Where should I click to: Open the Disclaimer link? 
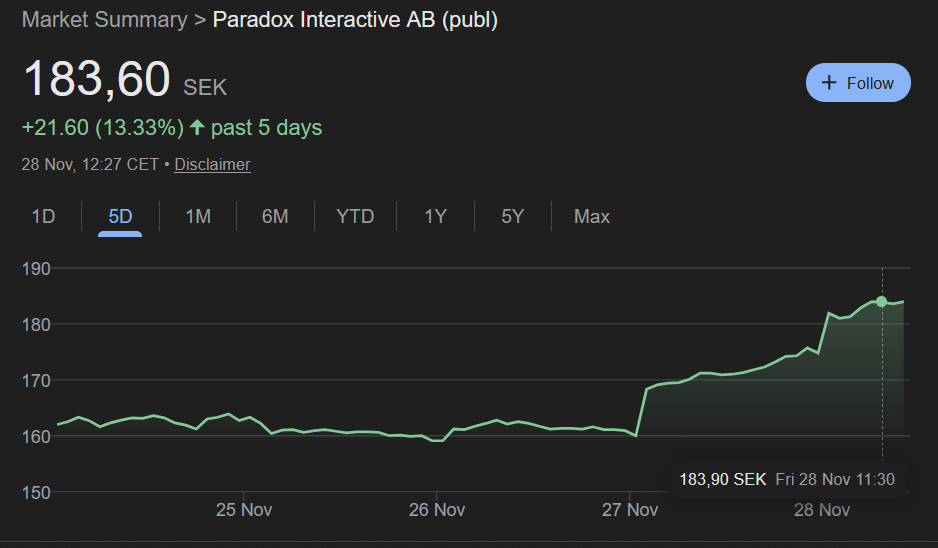pyautogui.click(x=212, y=165)
